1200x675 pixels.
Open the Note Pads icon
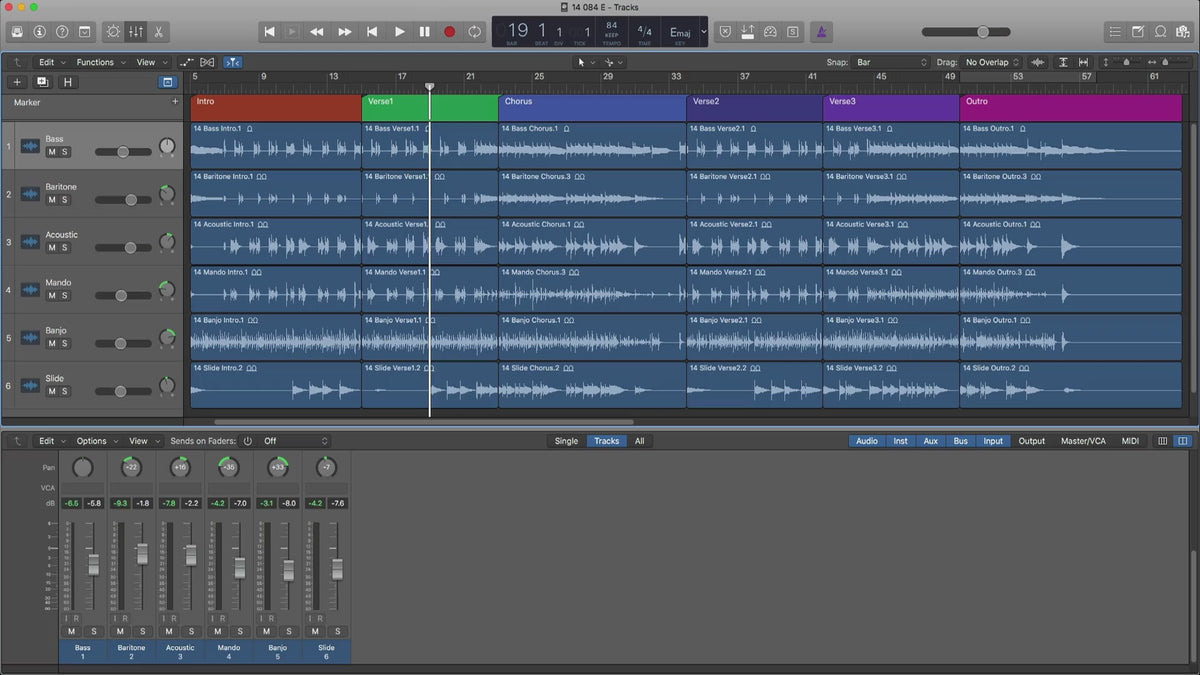coord(1137,32)
